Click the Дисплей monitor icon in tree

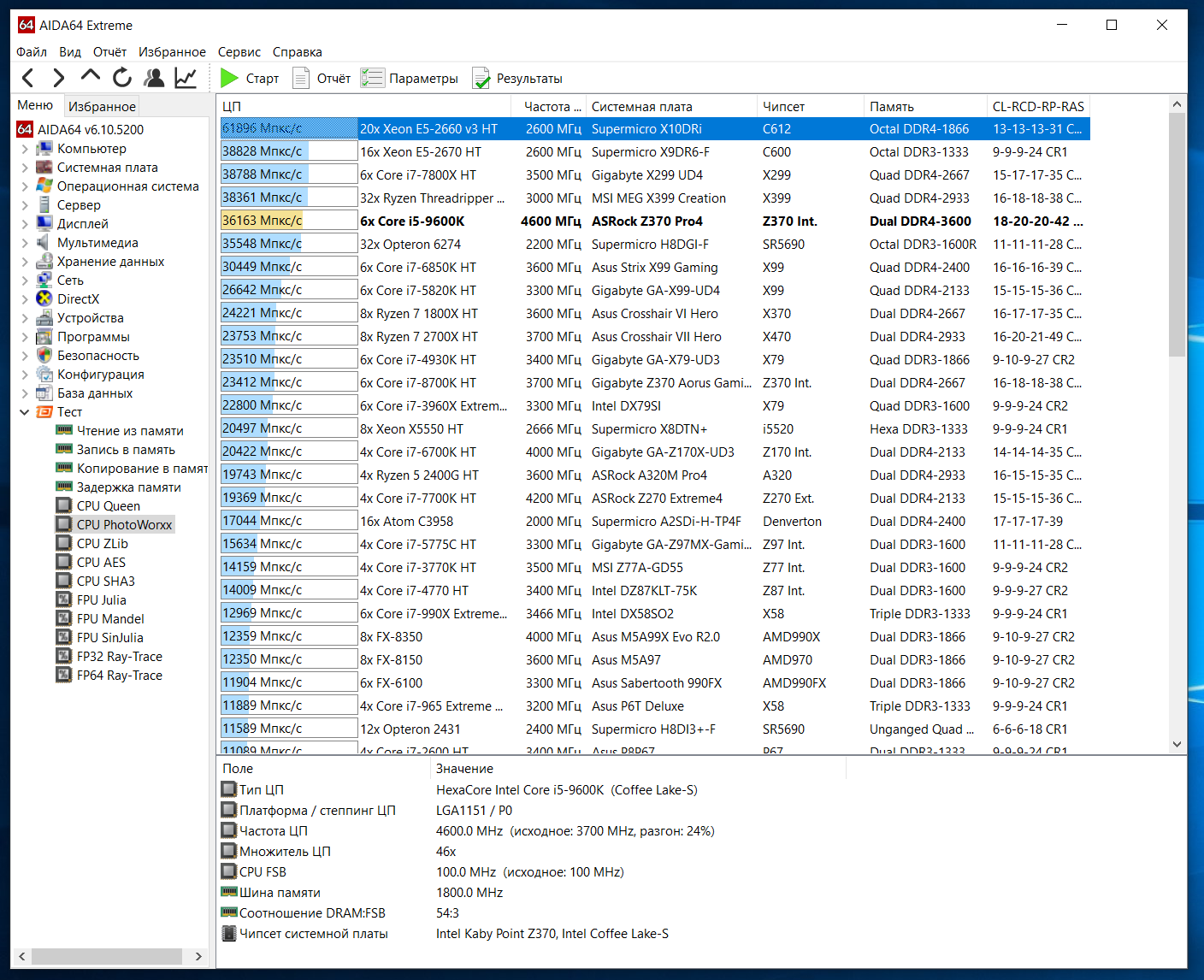(x=44, y=223)
